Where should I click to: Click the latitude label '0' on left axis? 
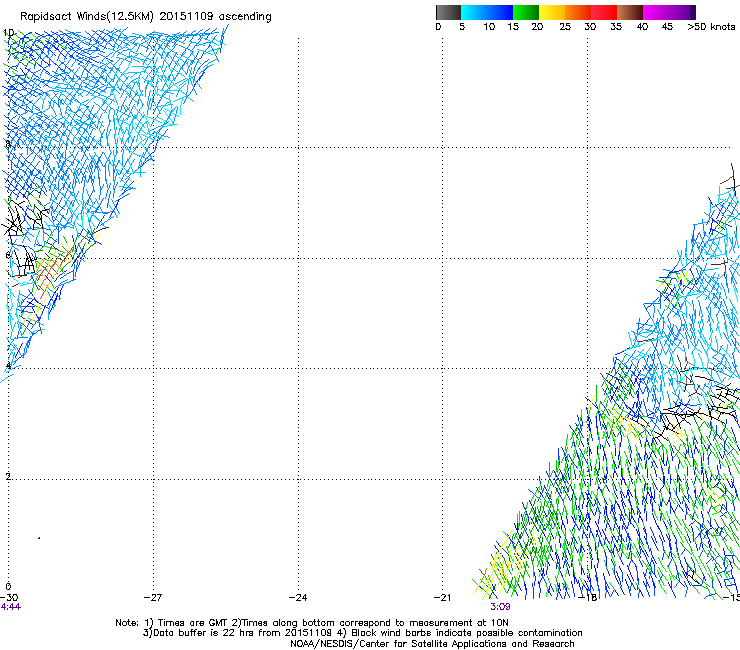pyautogui.click(x=8, y=587)
